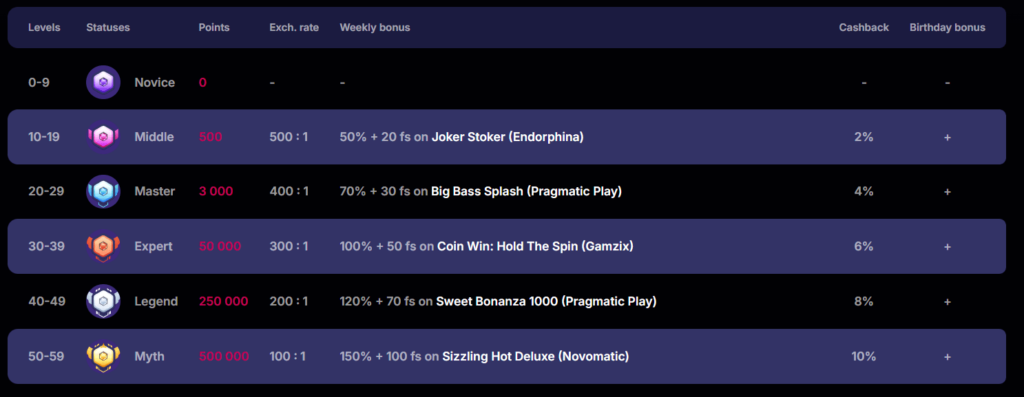This screenshot has width=1024, height=397.
Task: Click the Middle status pink badge icon
Action: [x=103, y=137]
